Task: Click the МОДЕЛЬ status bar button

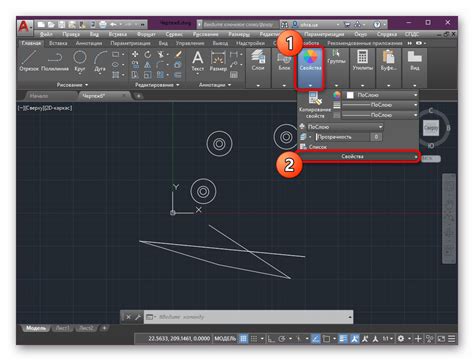Action: (225, 339)
